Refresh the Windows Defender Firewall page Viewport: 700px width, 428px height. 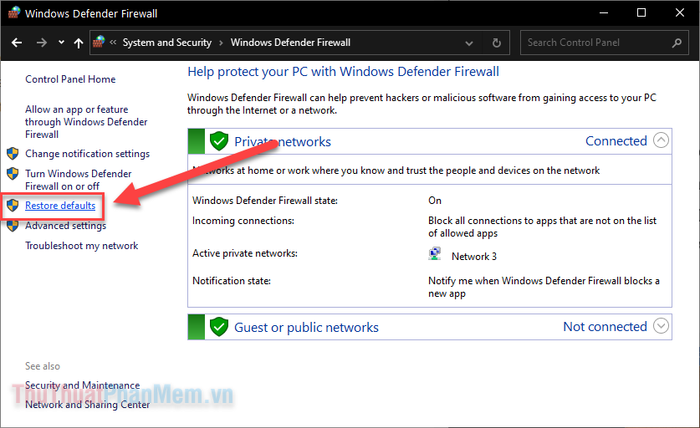coord(496,43)
